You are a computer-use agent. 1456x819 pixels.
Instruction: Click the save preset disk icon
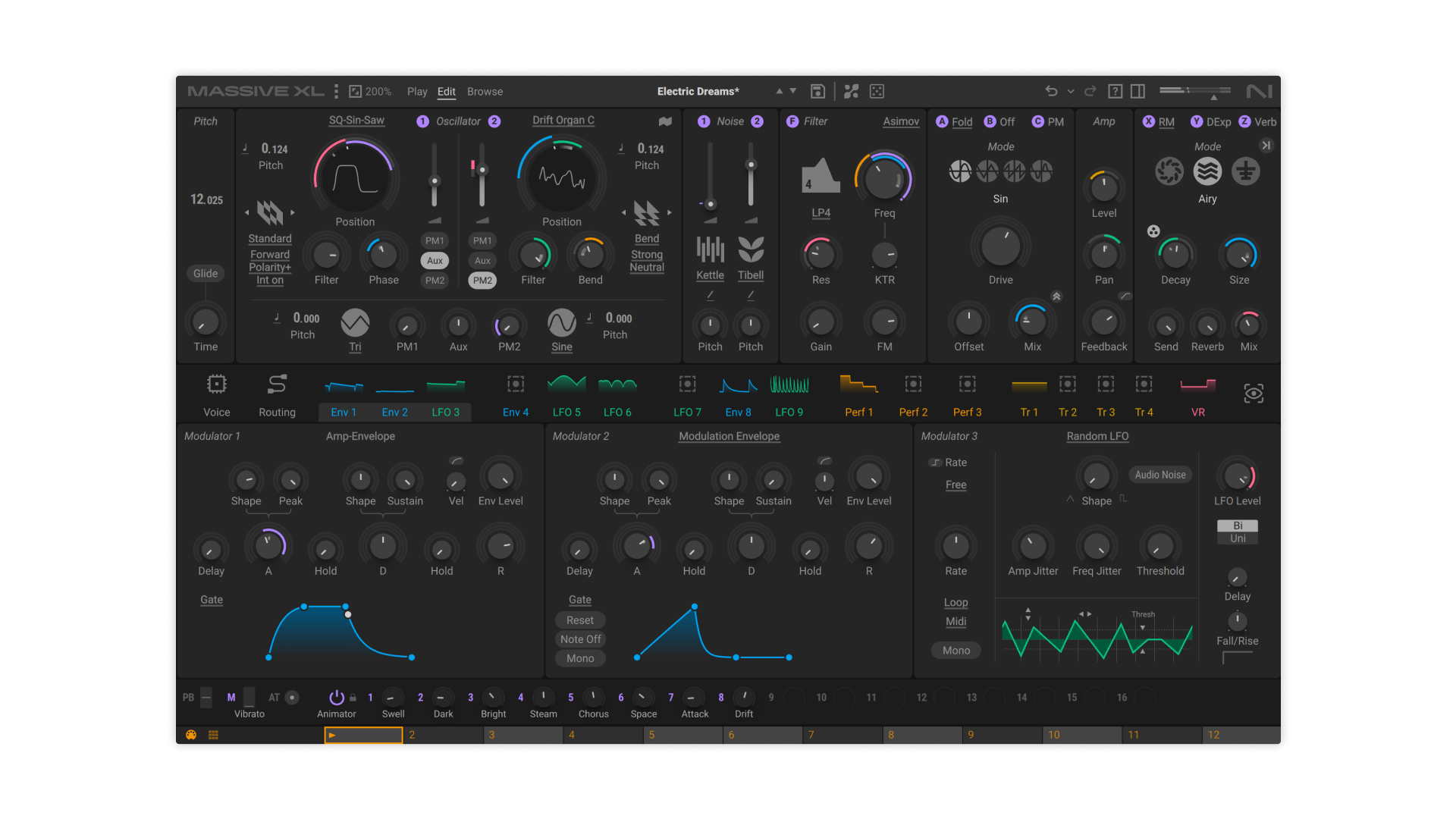pyautogui.click(x=817, y=91)
